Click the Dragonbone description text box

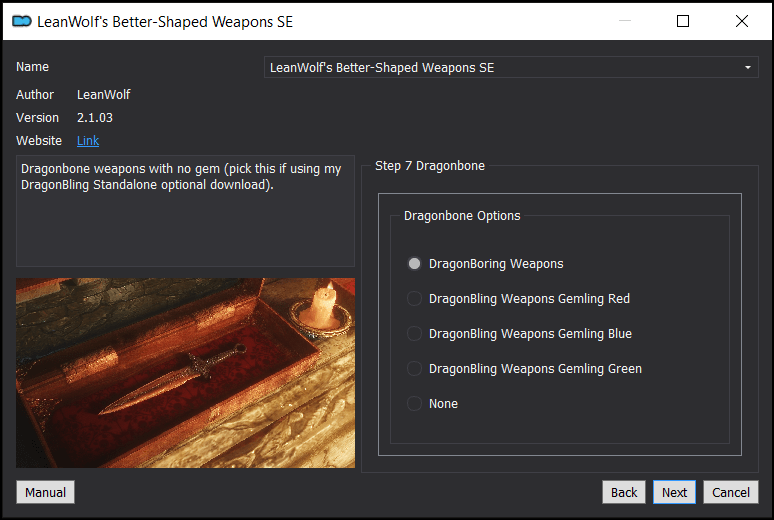pyautogui.click(x=185, y=211)
